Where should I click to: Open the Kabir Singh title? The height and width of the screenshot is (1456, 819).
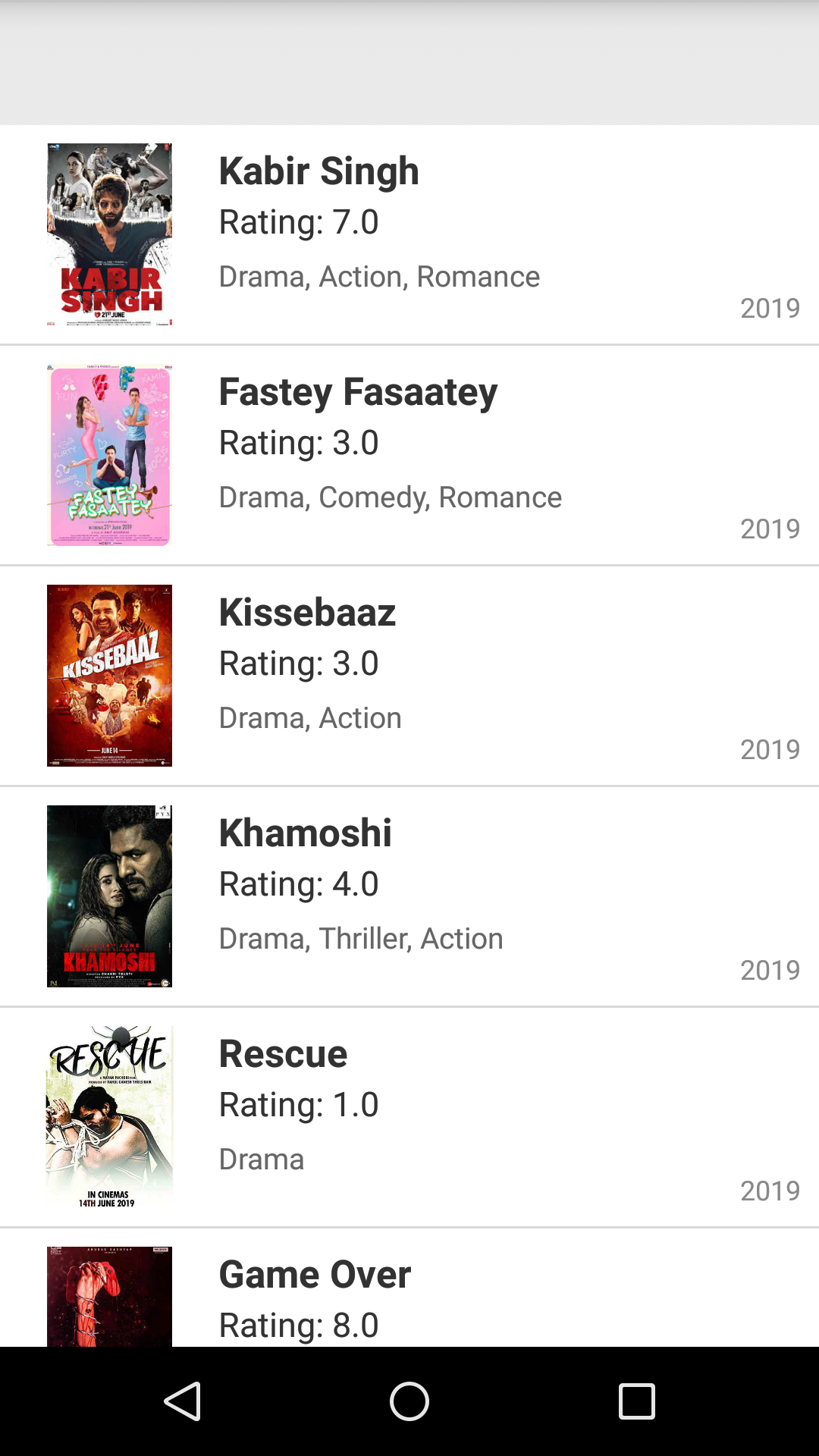(x=318, y=171)
